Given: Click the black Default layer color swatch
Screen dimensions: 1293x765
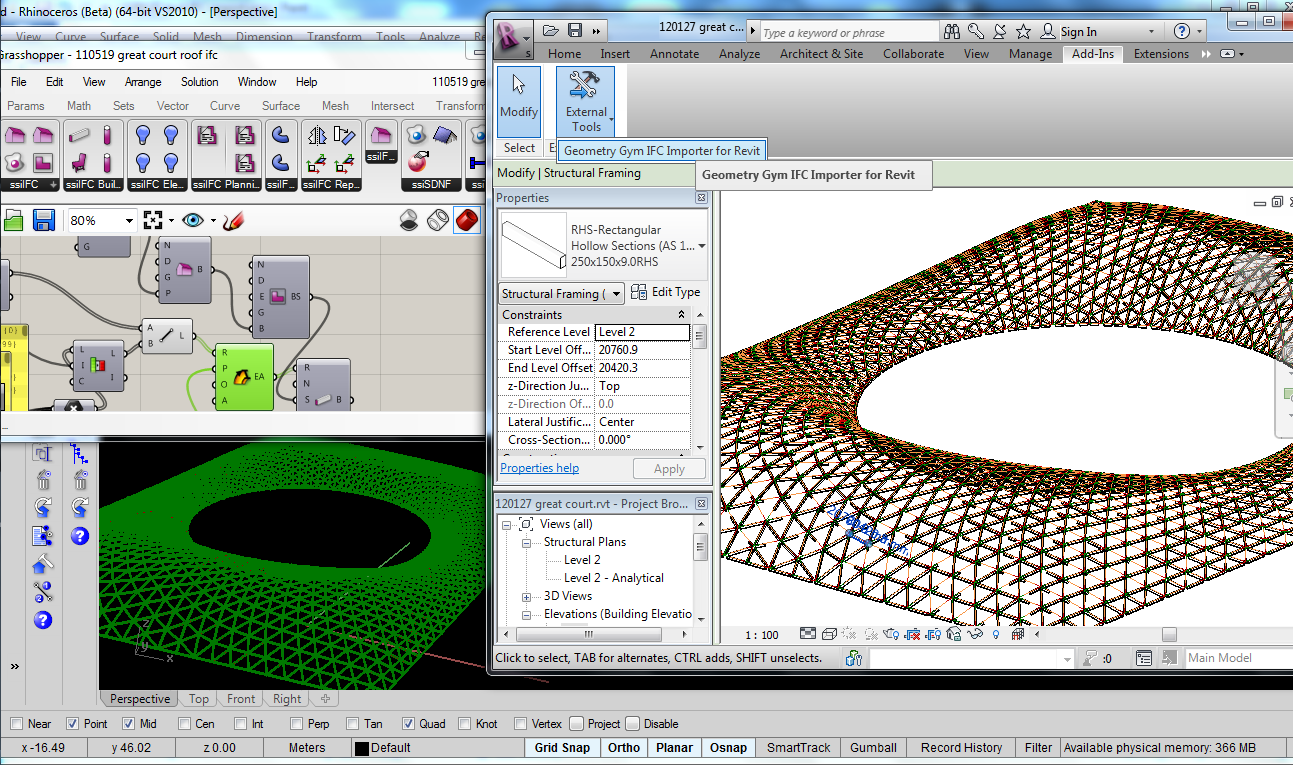Looking at the screenshot, I should point(361,748).
